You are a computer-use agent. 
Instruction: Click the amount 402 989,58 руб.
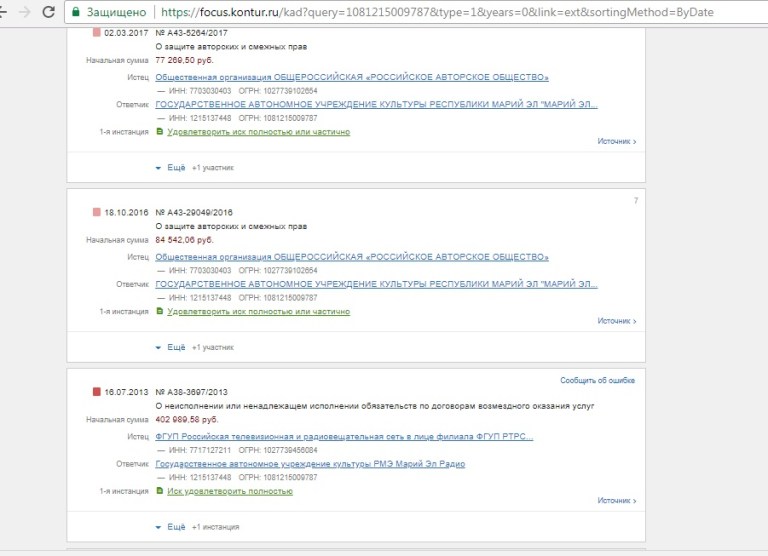click(187, 420)
